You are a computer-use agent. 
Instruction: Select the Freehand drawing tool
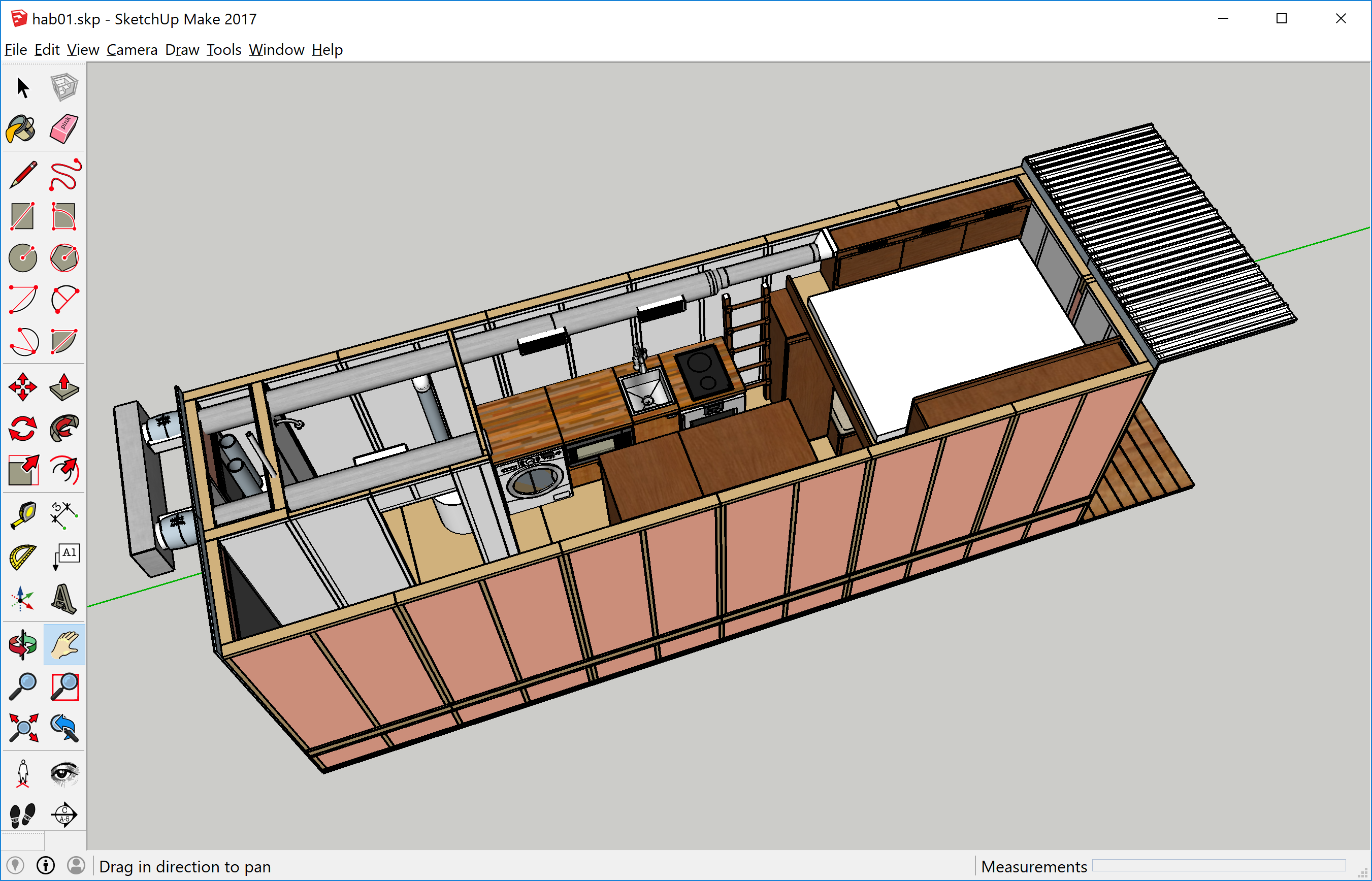click(x=64, y=175)
